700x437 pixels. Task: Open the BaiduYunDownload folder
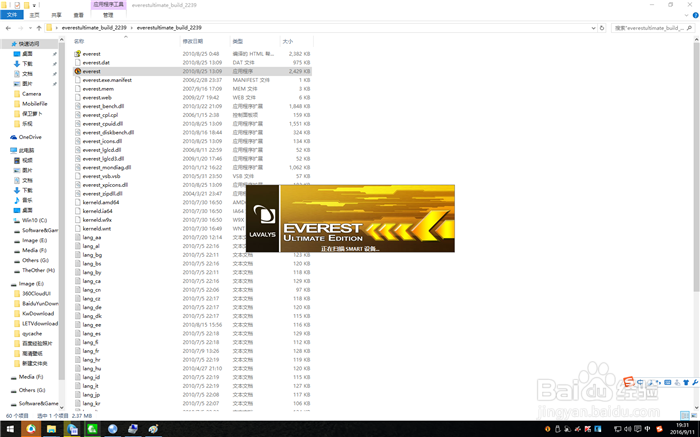[40, 304]
